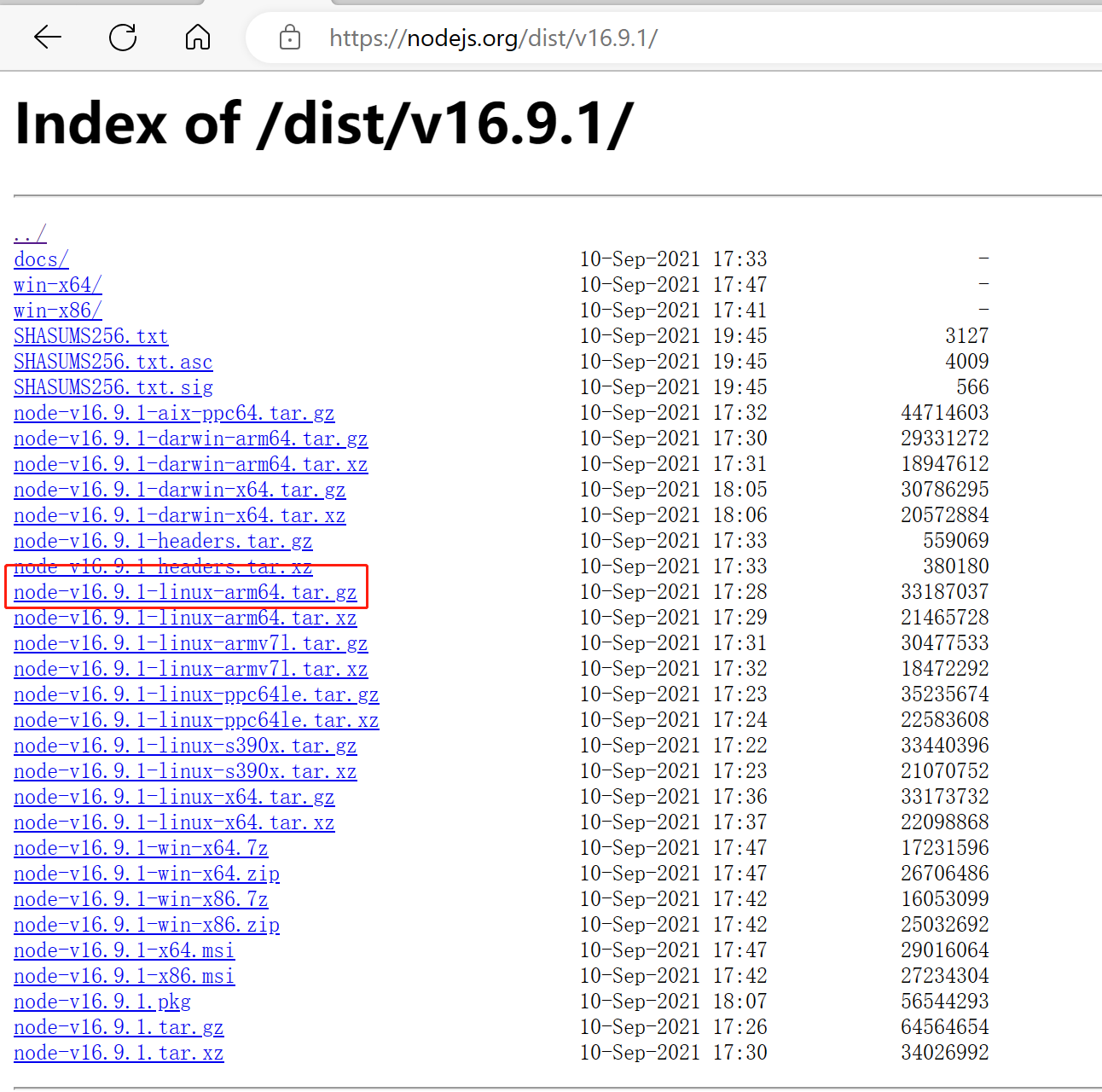This screenshot has height=1092, width=1102.
Task: Click file size value 27234304
Action: (x=945, y=976)
